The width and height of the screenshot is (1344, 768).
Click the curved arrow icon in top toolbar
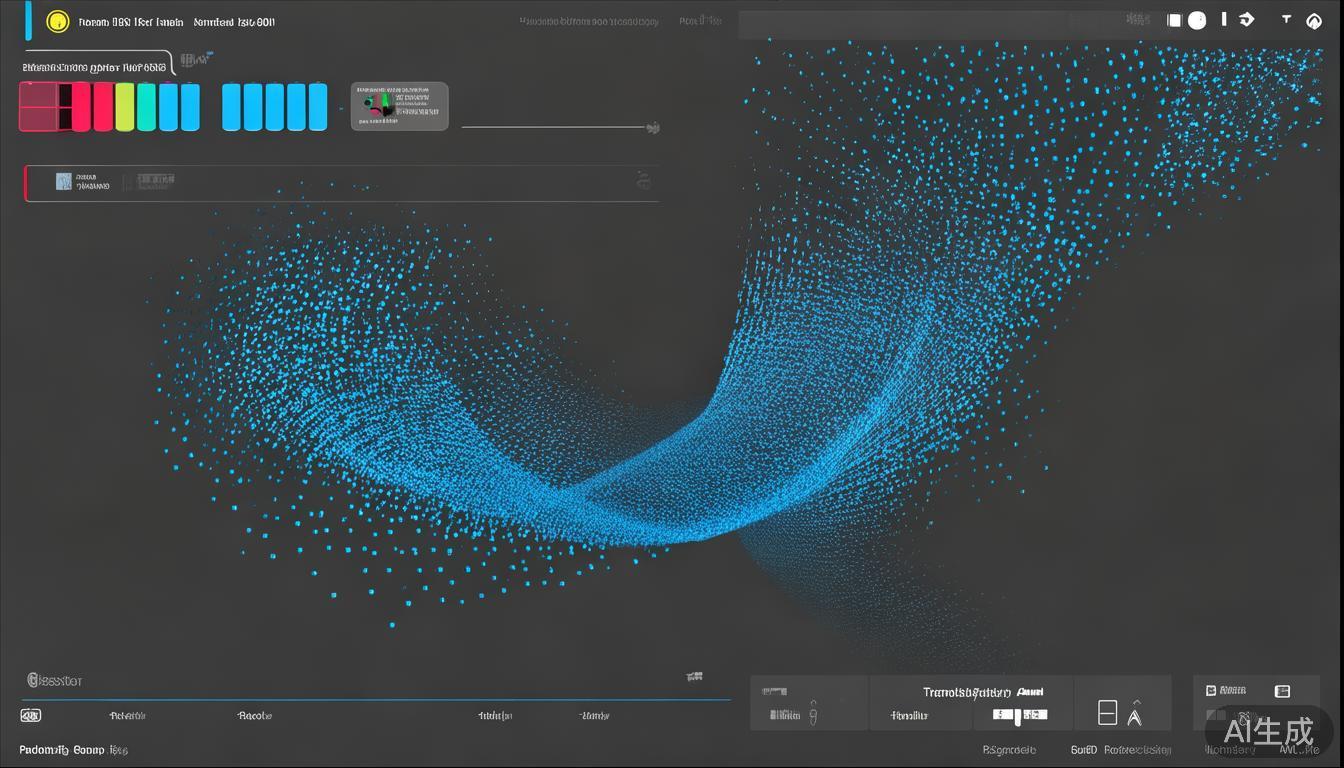(x=1246, y=19)
